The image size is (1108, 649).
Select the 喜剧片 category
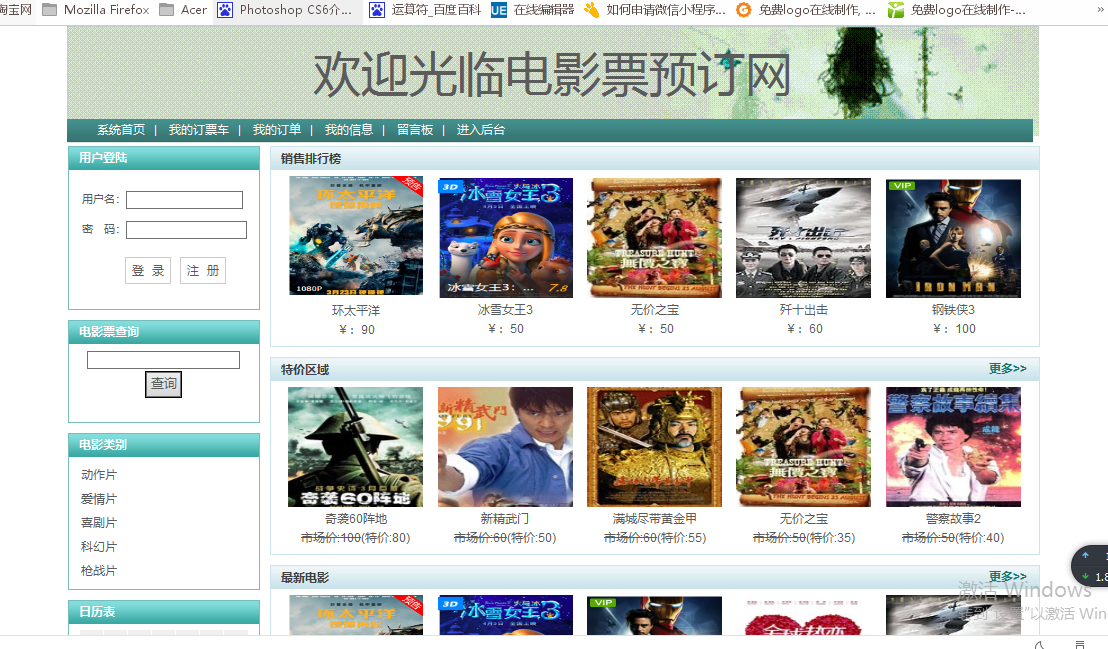pyautogui.click(x=99, y=523)
